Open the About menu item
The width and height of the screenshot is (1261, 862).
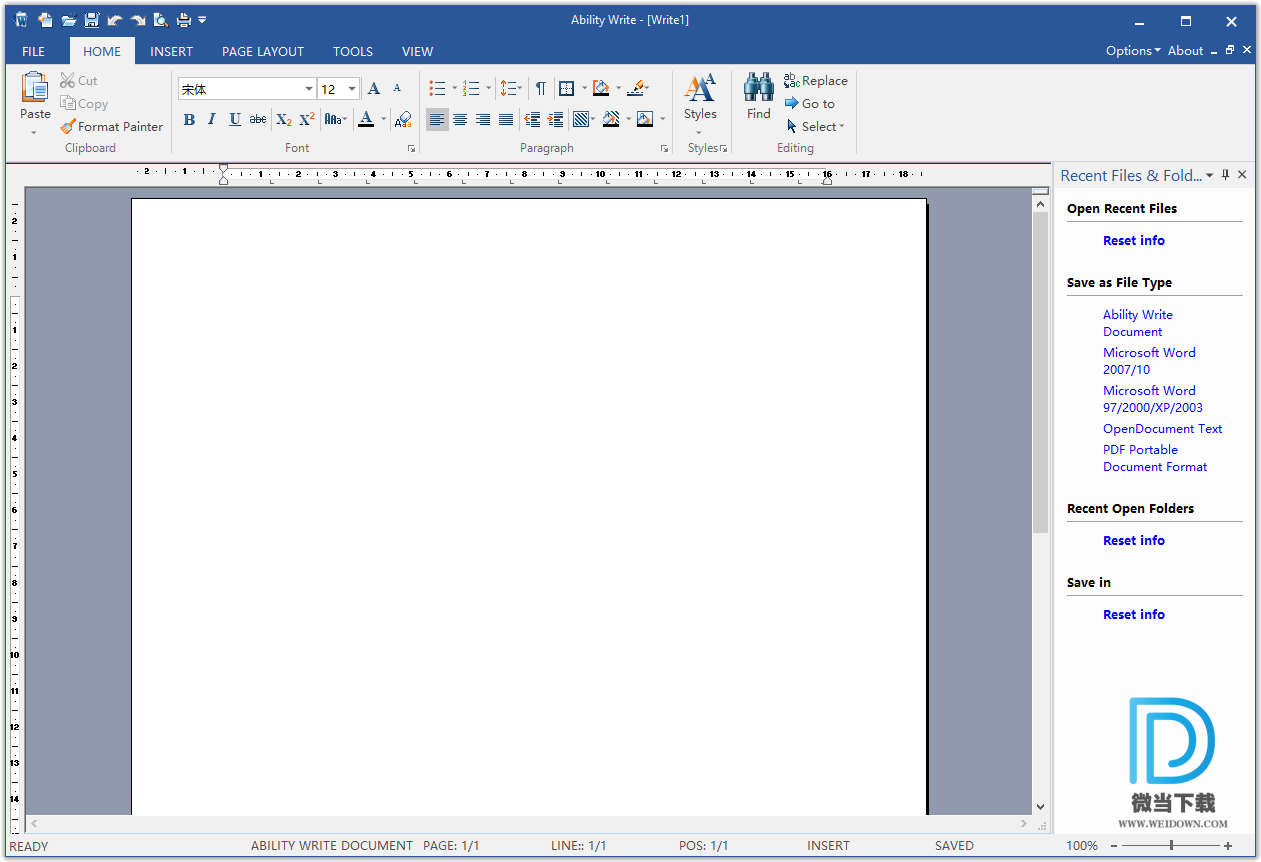(1186, 51)
